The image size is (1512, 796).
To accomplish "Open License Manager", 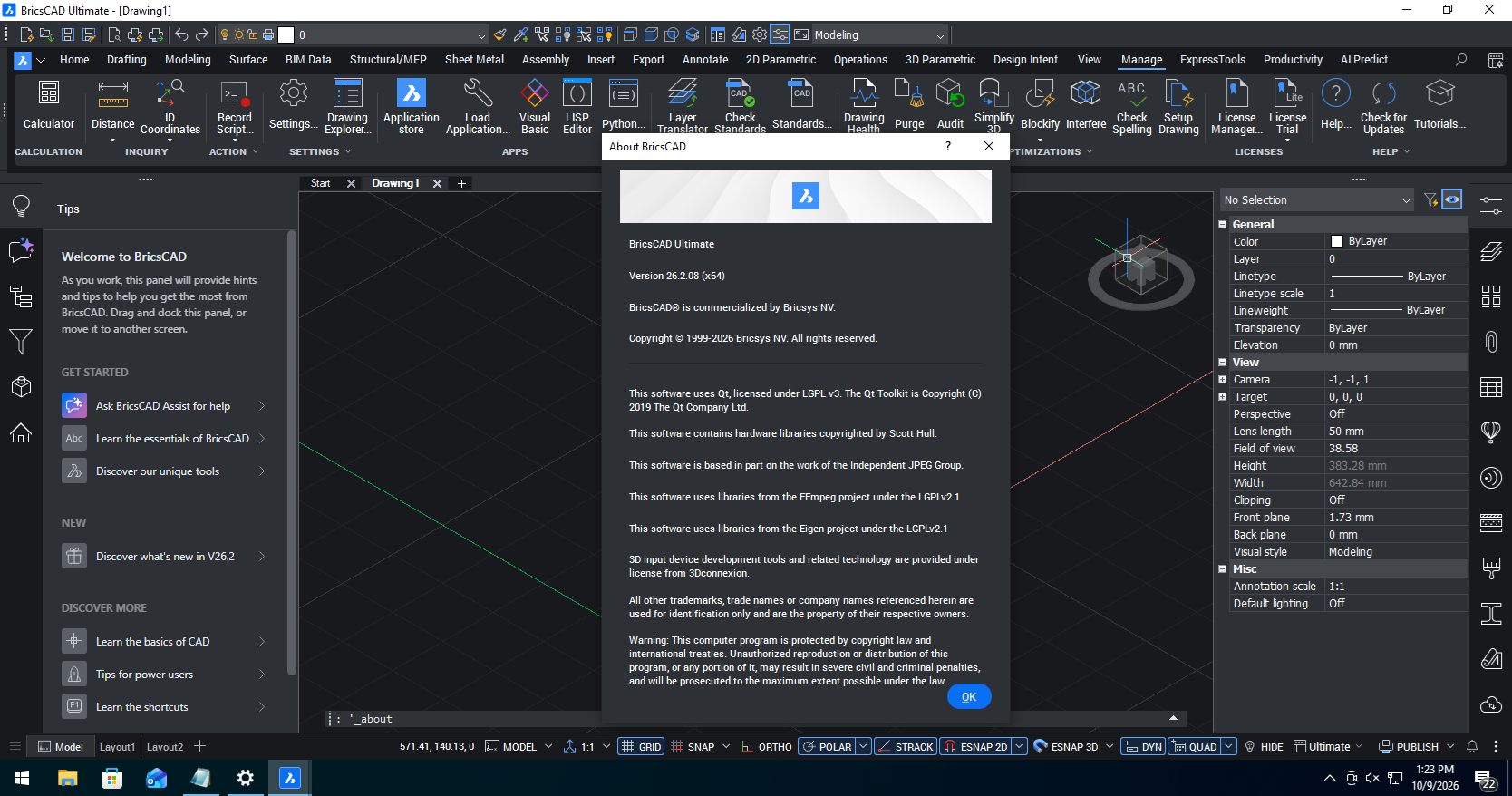I will (1236, 106).
